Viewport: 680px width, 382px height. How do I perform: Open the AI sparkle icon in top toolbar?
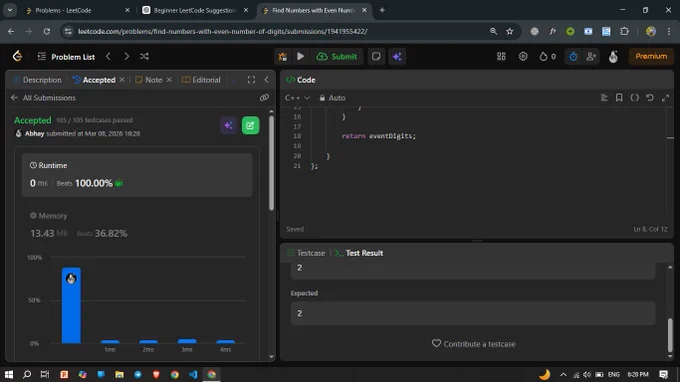[397, 56]
